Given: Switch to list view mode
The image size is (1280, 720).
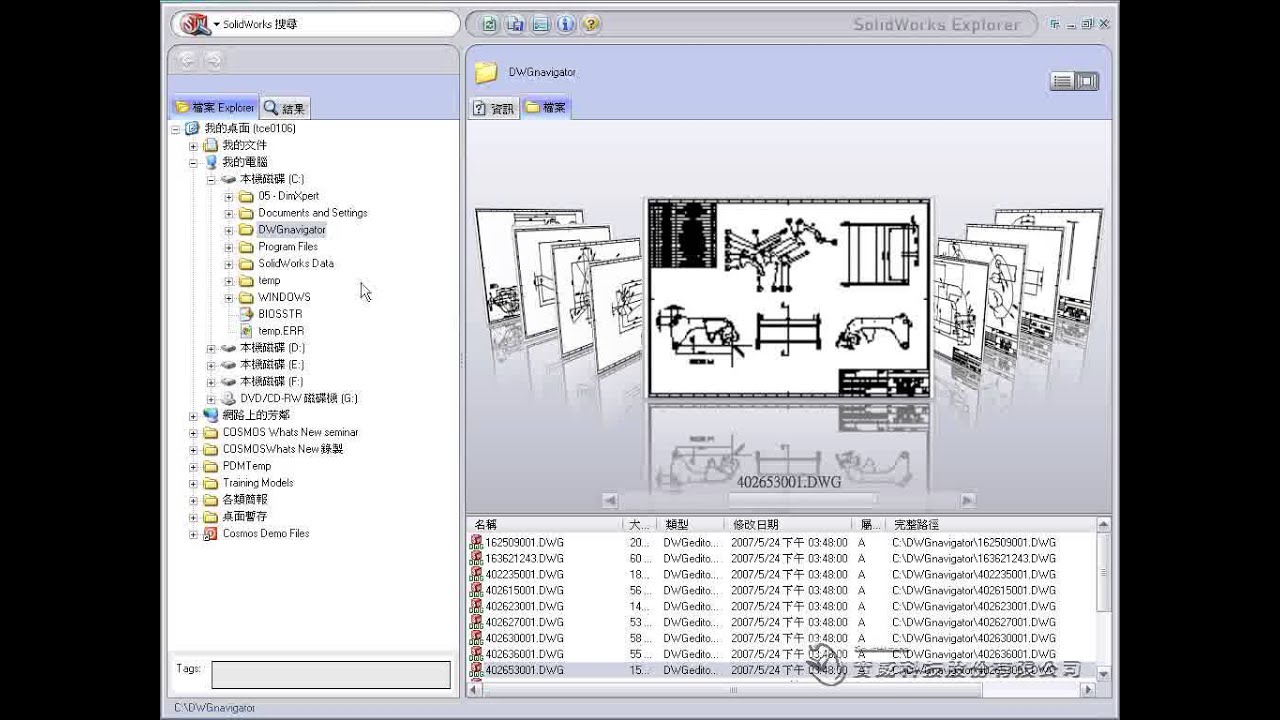Looking at the screenshot, I should click(x=1063, y=81).
